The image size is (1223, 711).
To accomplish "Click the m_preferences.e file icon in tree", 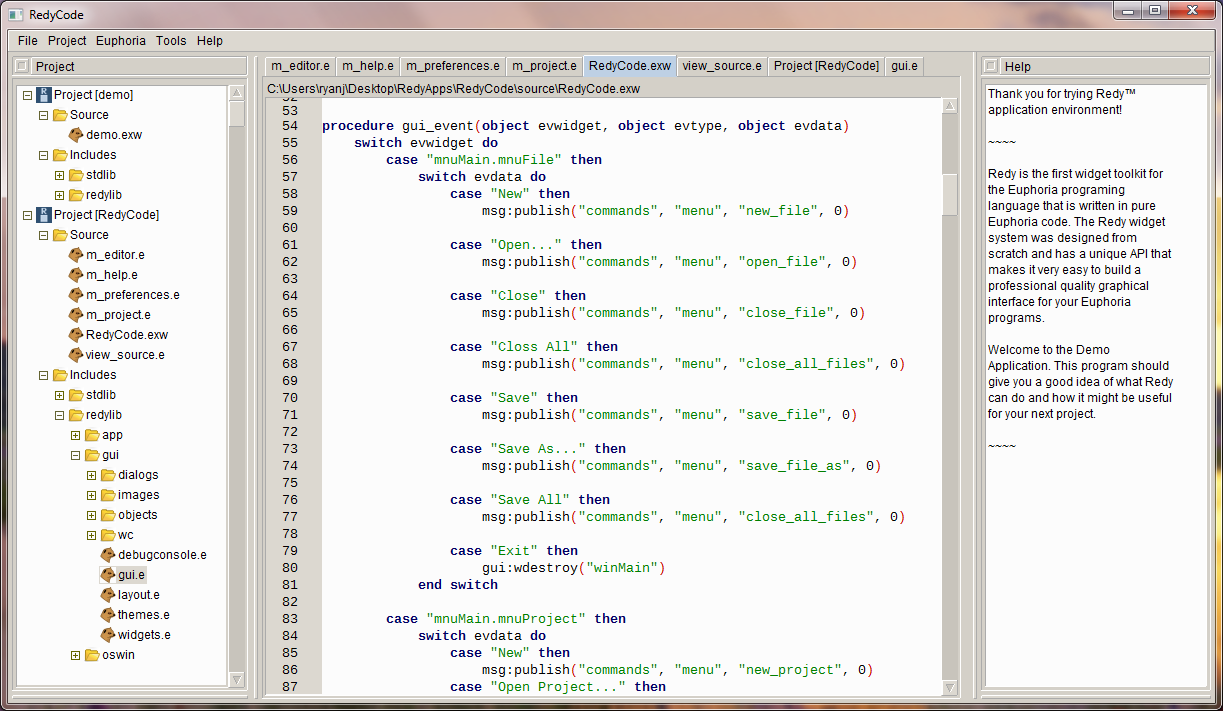I will click(76, 295).
